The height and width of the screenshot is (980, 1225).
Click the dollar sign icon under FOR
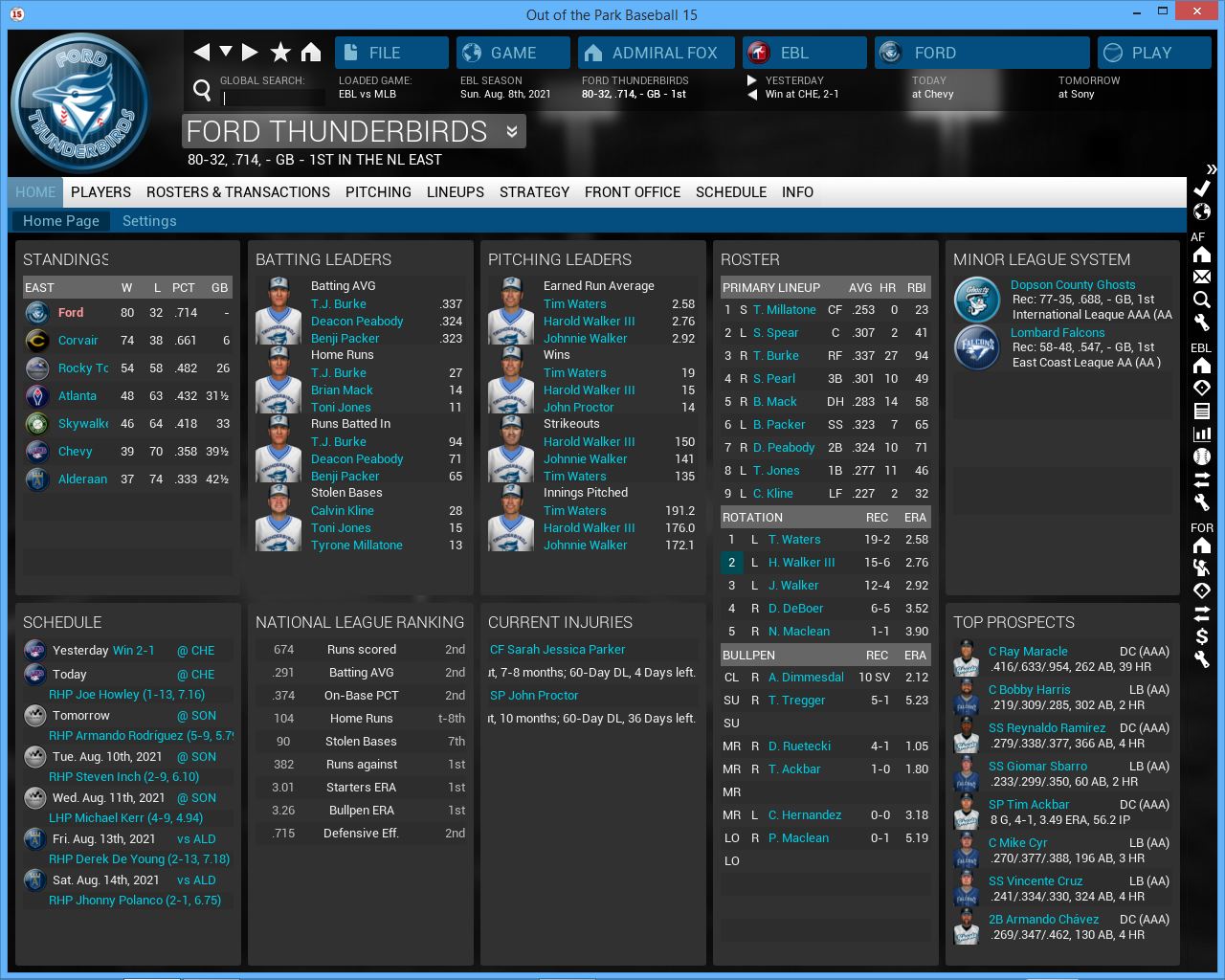[x=1202, y=636]
